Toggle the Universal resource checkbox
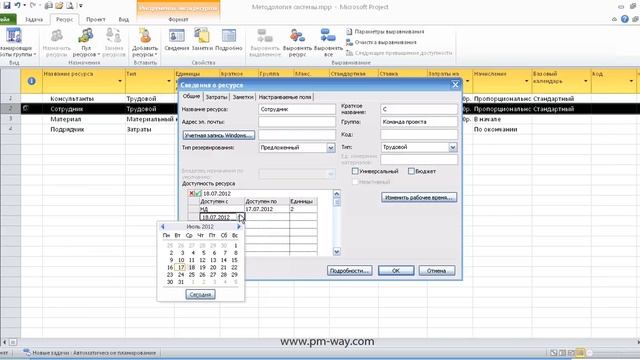The width and height of the screenshot is (640, 360). [x=355, y=171]
